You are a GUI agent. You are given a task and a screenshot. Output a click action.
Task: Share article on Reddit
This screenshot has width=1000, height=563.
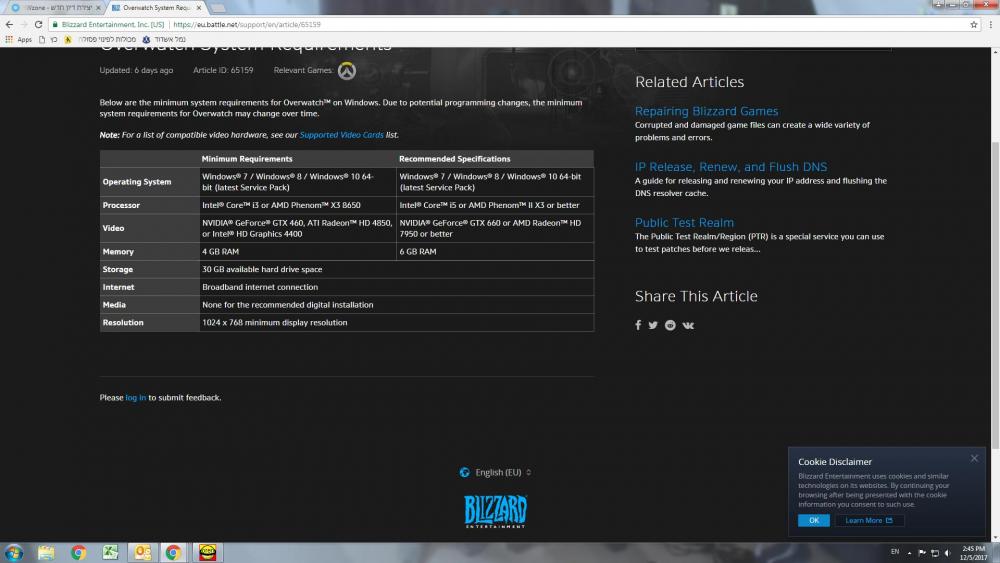670,325
